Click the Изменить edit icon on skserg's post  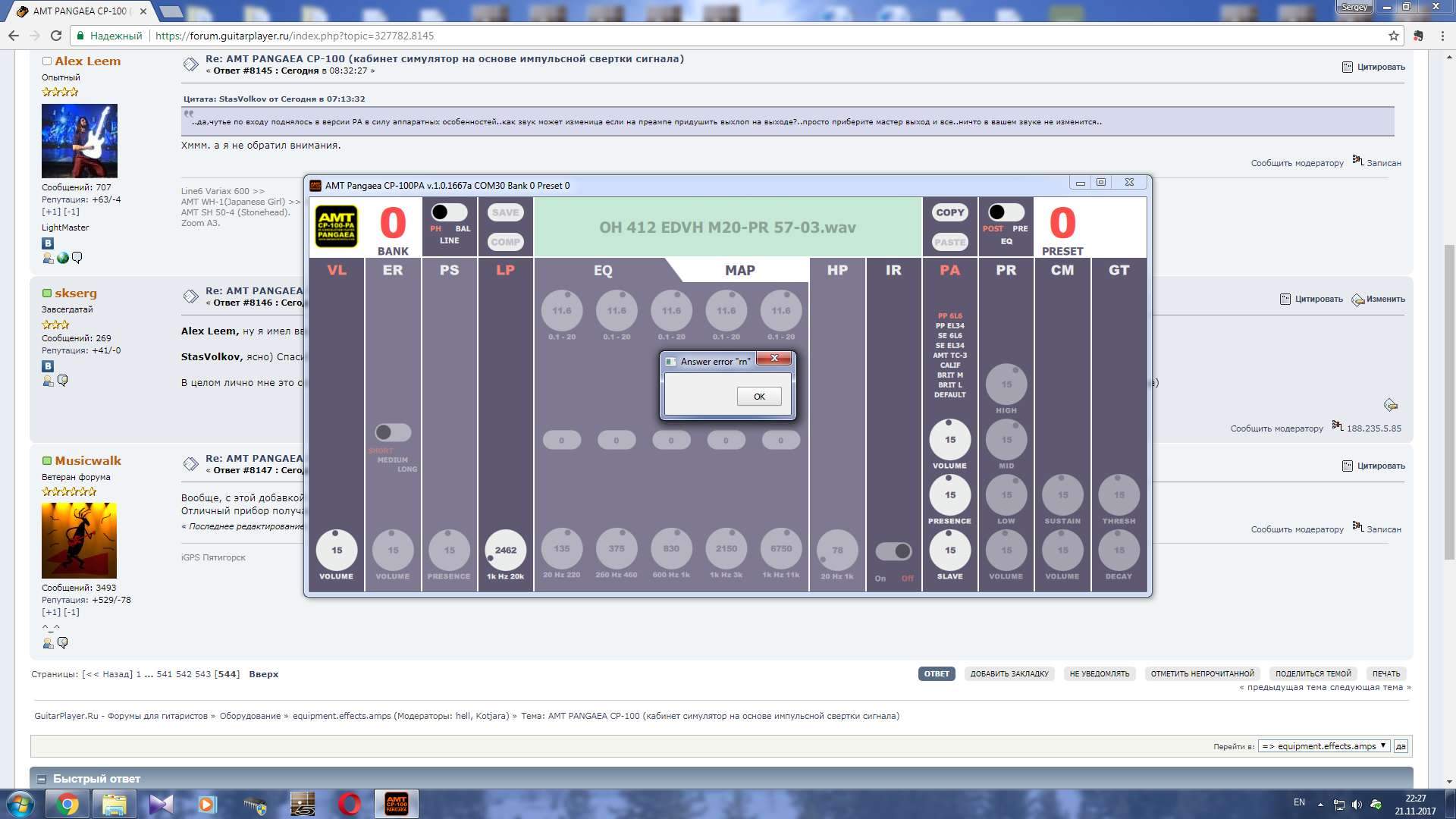click(x=1358, y=300)
